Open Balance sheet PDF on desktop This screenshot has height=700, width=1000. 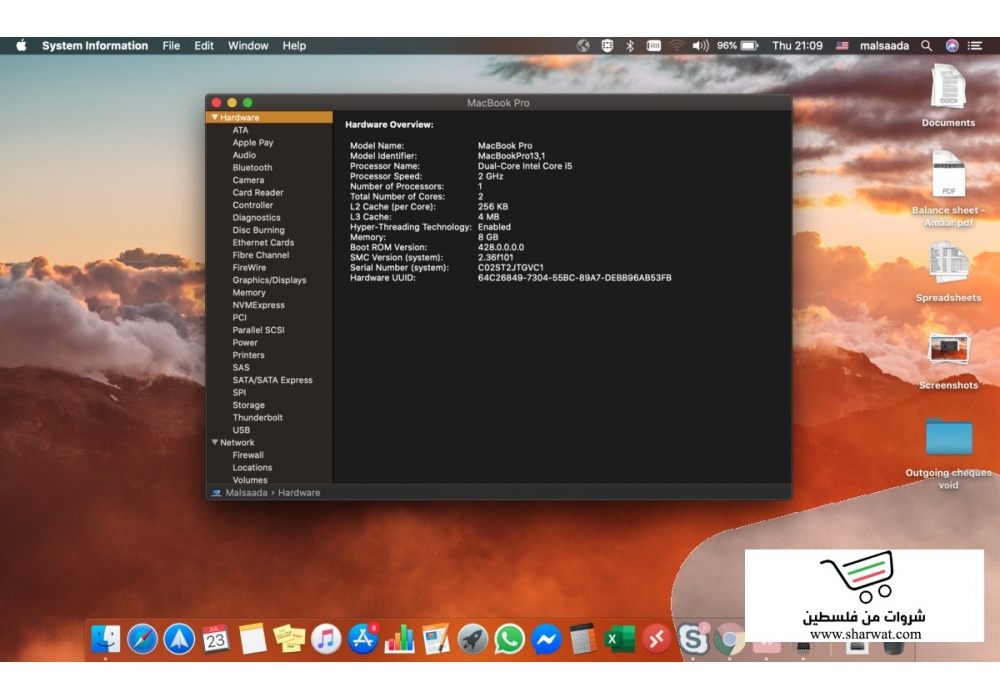[x=947, y=176]
